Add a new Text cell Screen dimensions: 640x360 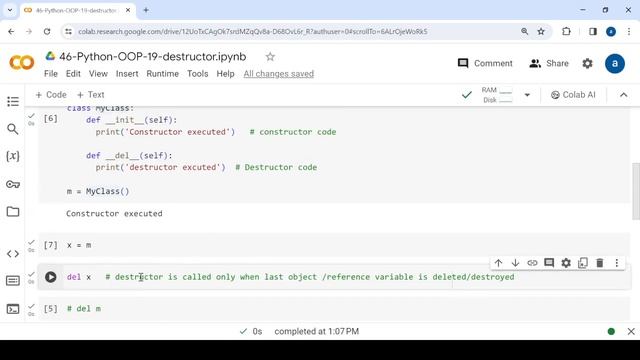(x=91, y=95)
